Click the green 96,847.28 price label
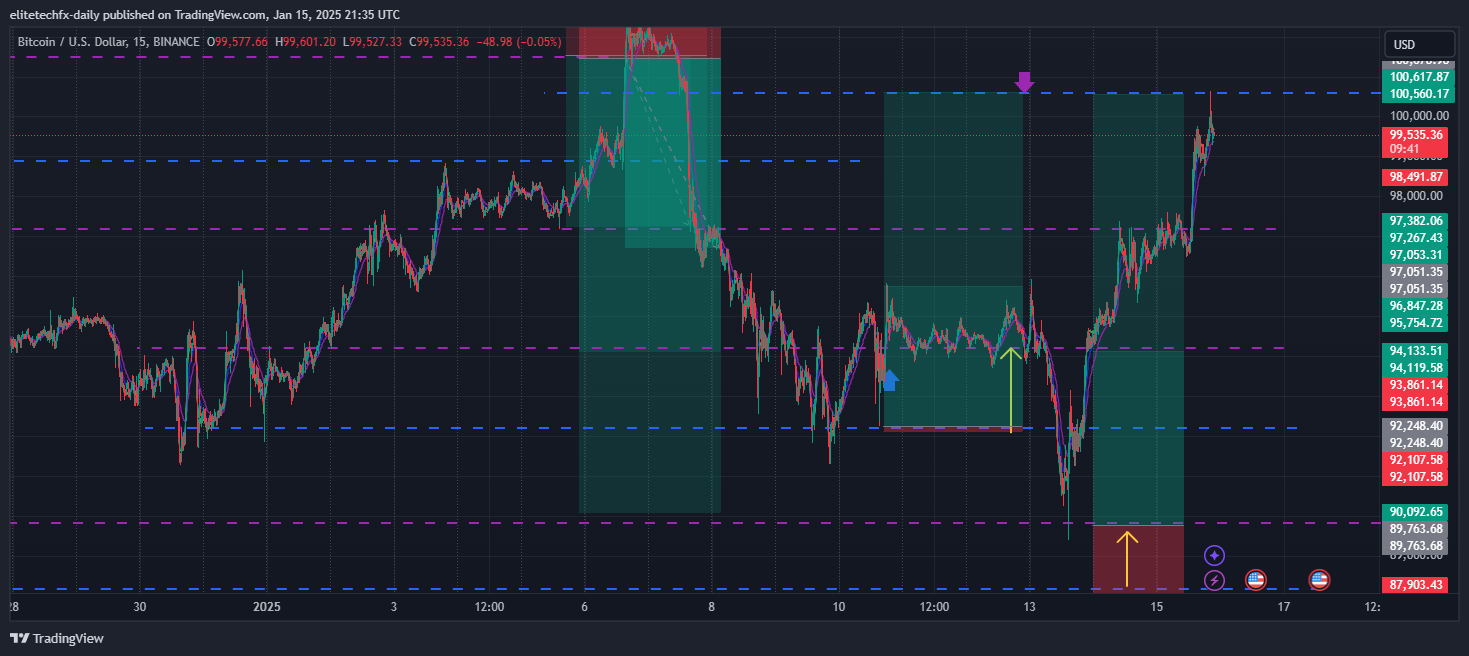Image resolution: width=1469 pixels, height=656 pixels. pyautogui.click(x=1415, y=306)
